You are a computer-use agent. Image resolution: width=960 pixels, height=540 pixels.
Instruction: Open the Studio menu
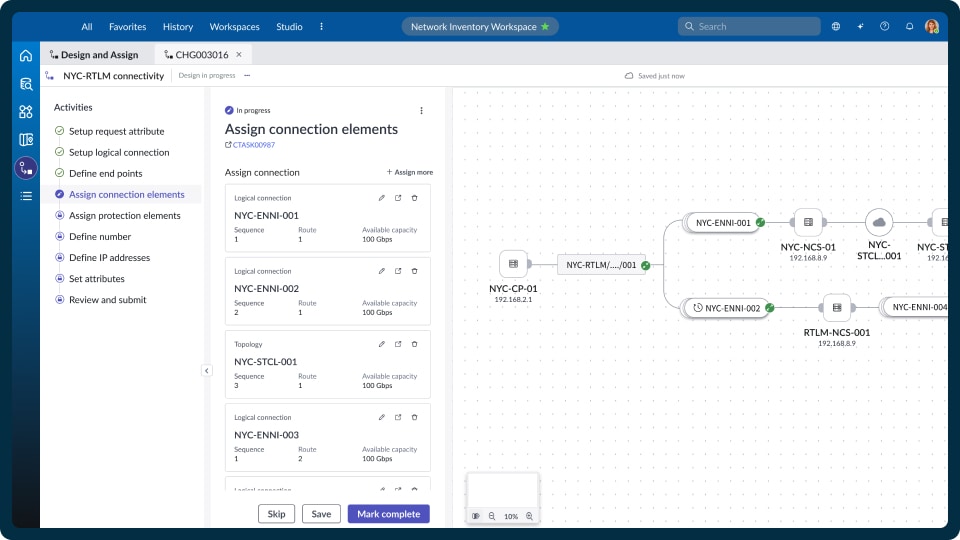(289, 26)
